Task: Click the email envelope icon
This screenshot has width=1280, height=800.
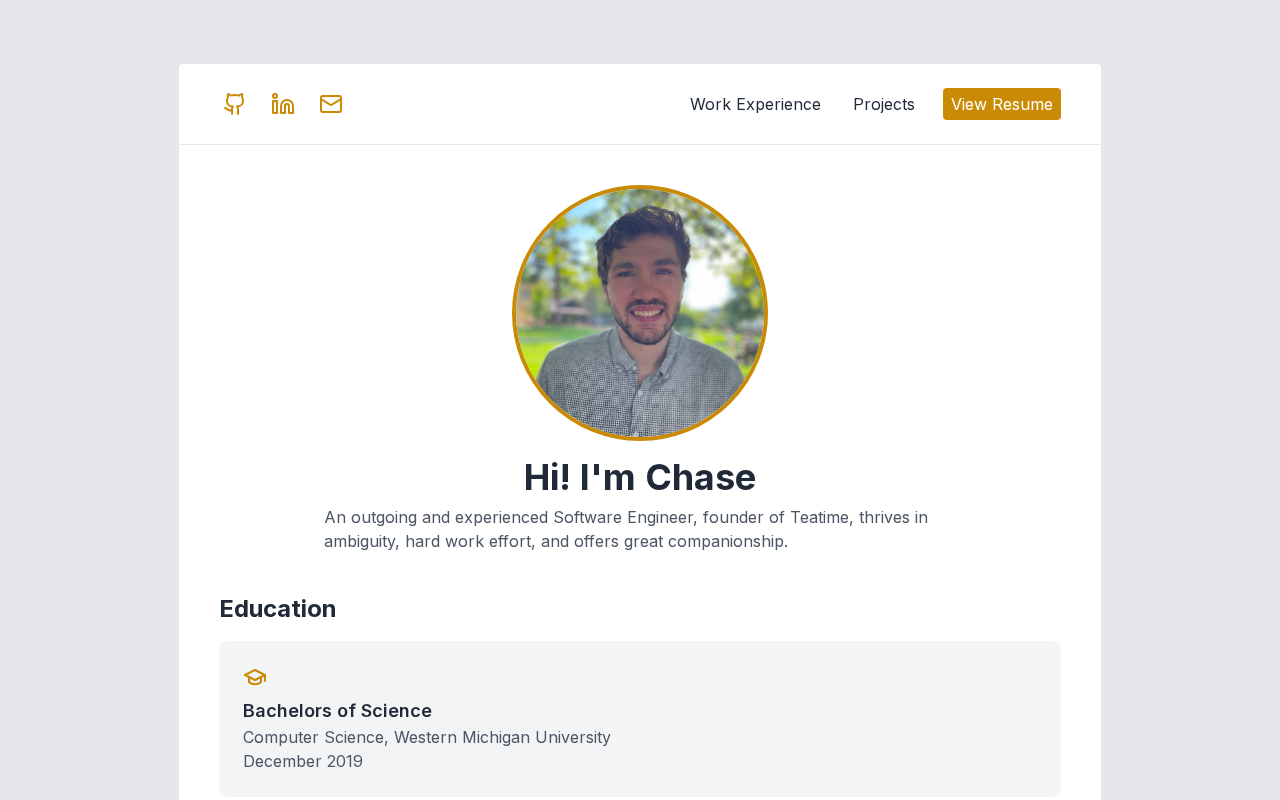Action: [331, 104]
